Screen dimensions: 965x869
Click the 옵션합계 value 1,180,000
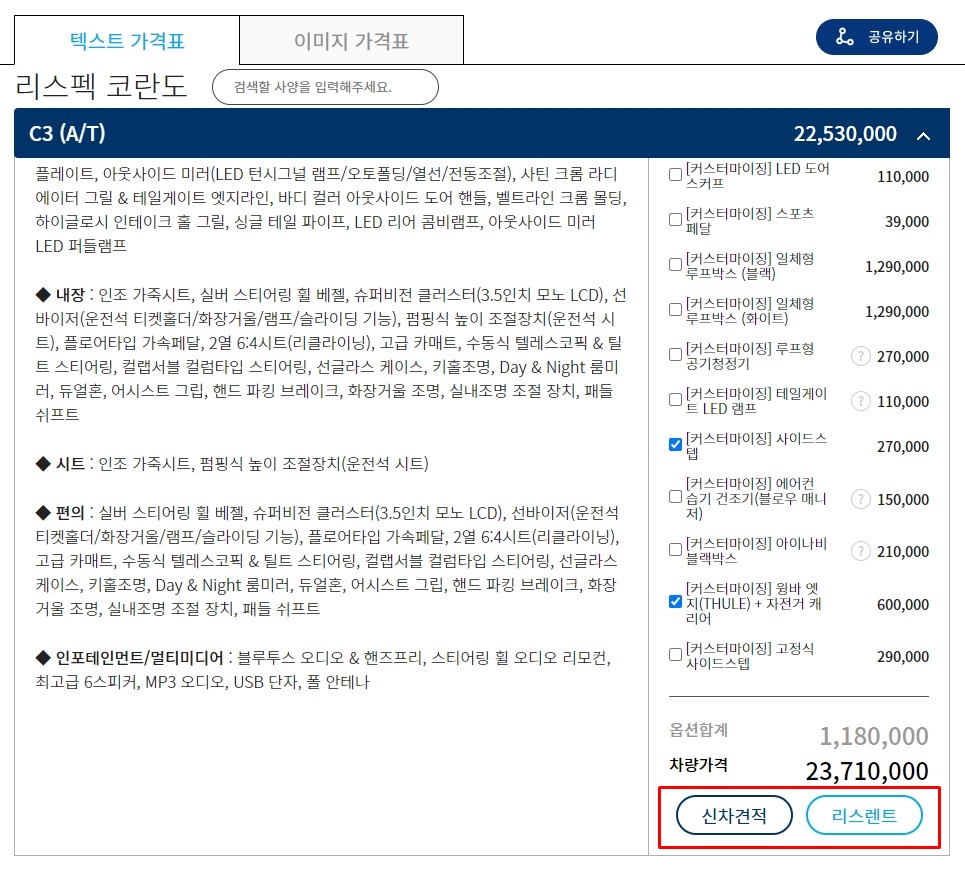(x=873, y=736)
